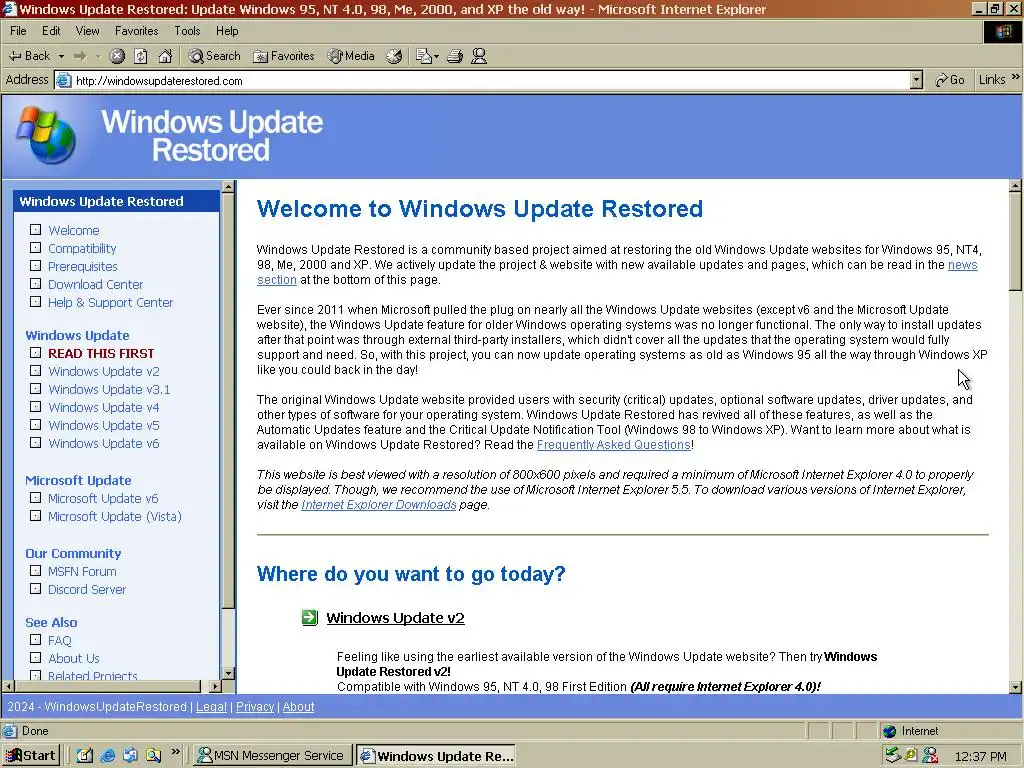Viewport: 1024px width, 768px height.
Task: Open READ THIS FIRST sidebar link
Action: point(101,353)
